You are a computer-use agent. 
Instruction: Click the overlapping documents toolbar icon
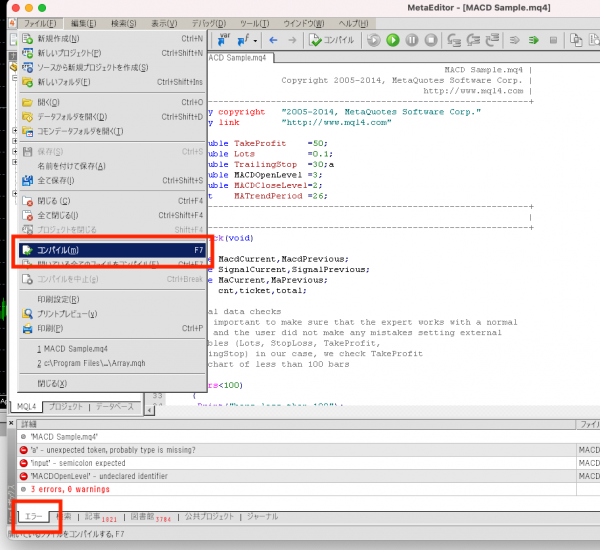(576, 40)
